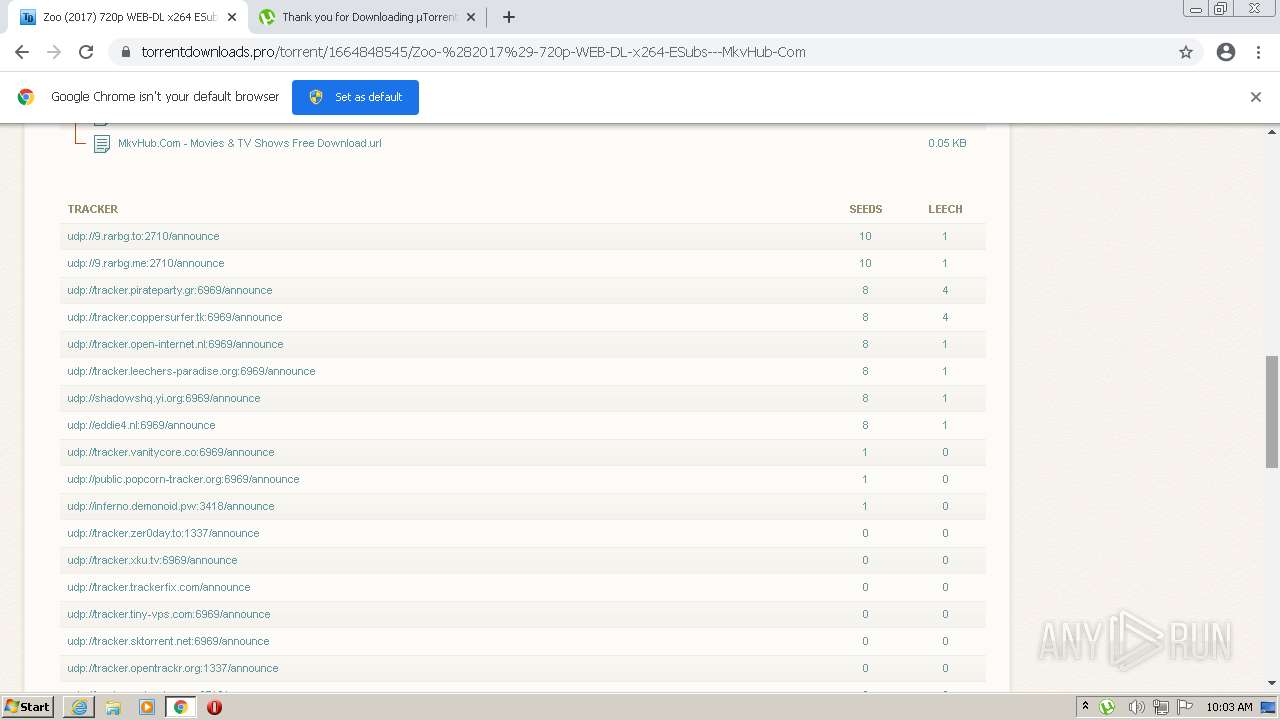The image size is (1280, 720).
Task: Click the MkvHub.Com url file icon
Action: point(102,144)
